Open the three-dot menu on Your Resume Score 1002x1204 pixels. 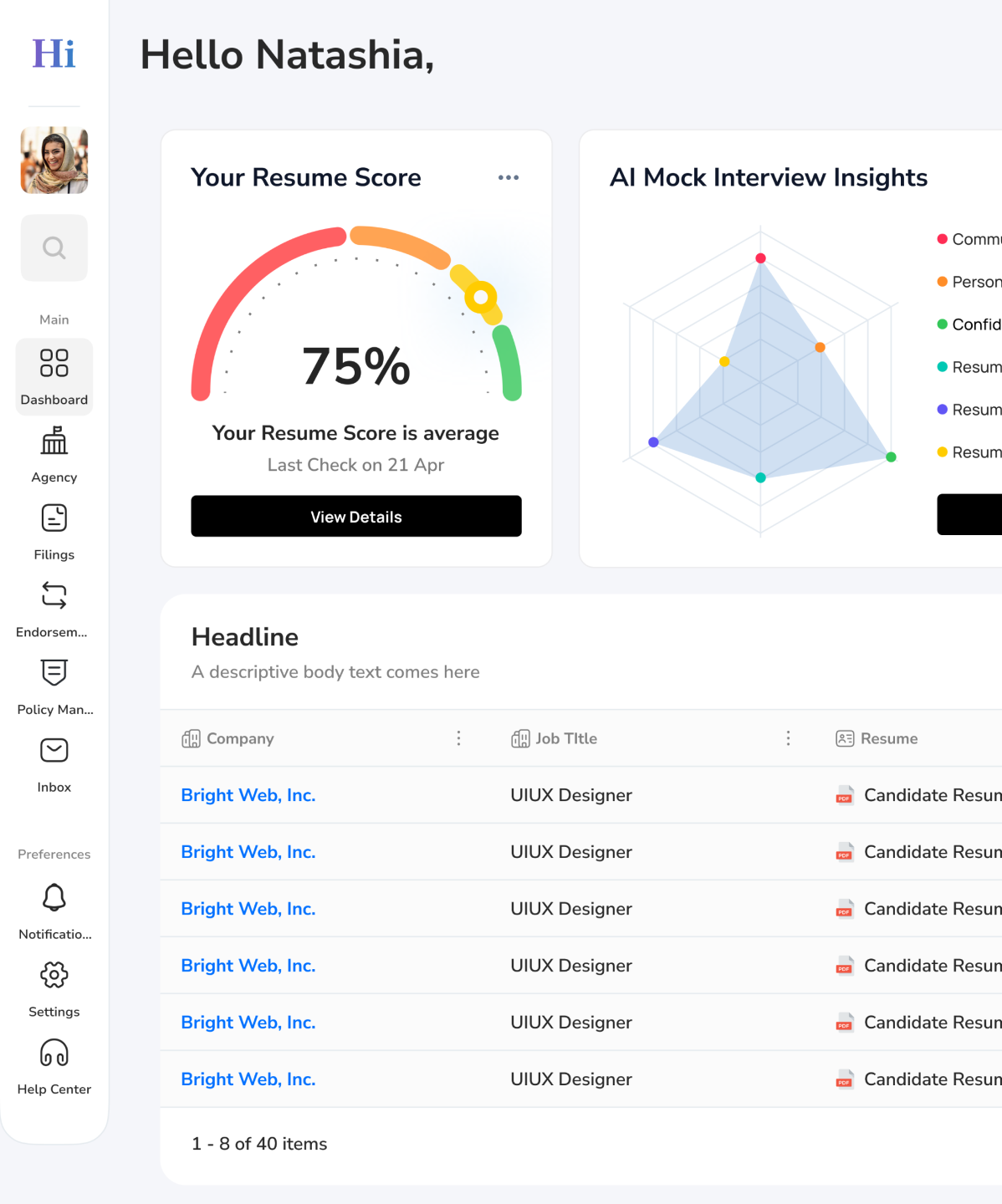[509, 177]
